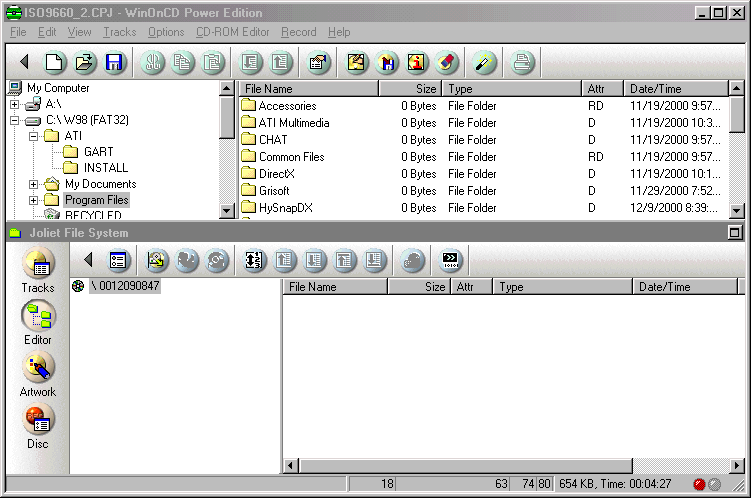This screenshot has height=498, width=751.
Task: Select the \ 0012090847 disc root node
Action: coord(125,286)
